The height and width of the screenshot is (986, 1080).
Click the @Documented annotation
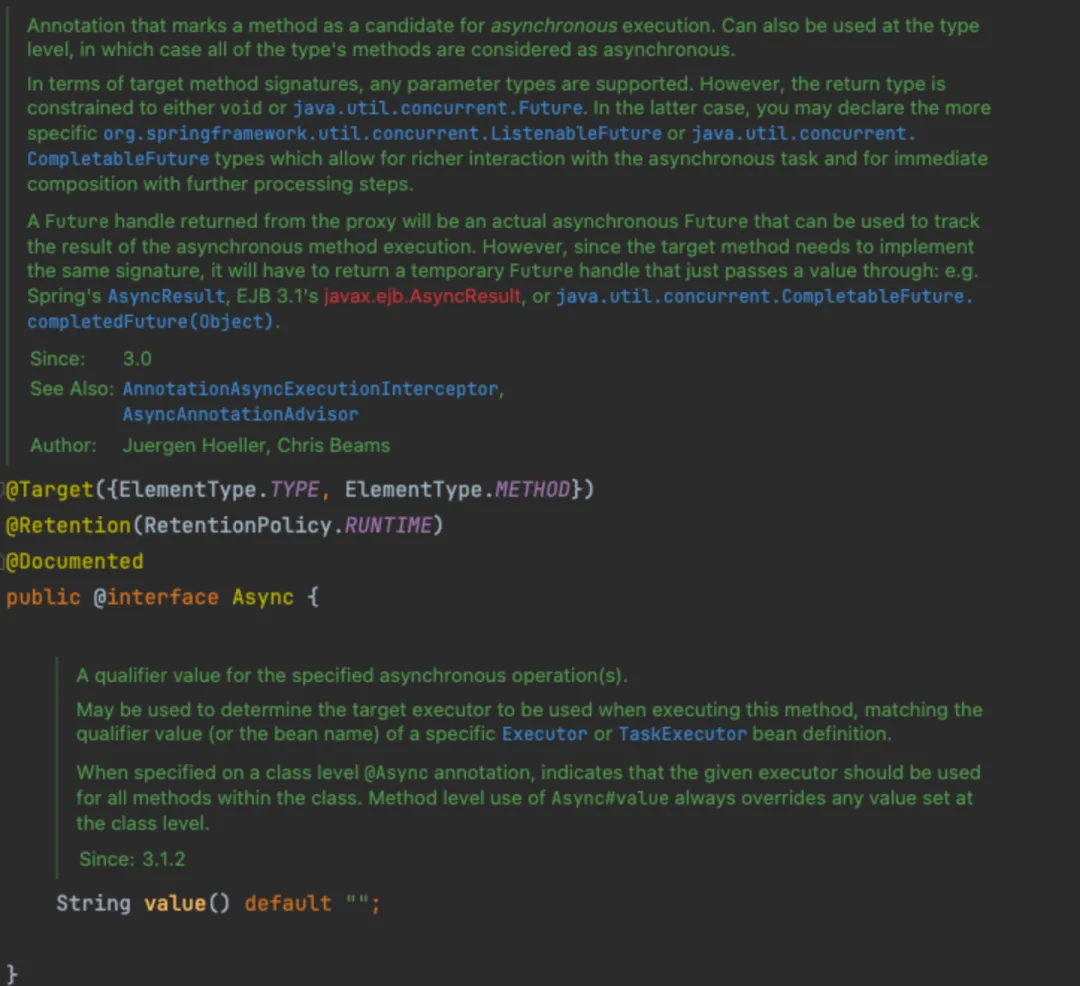(74, 561)
